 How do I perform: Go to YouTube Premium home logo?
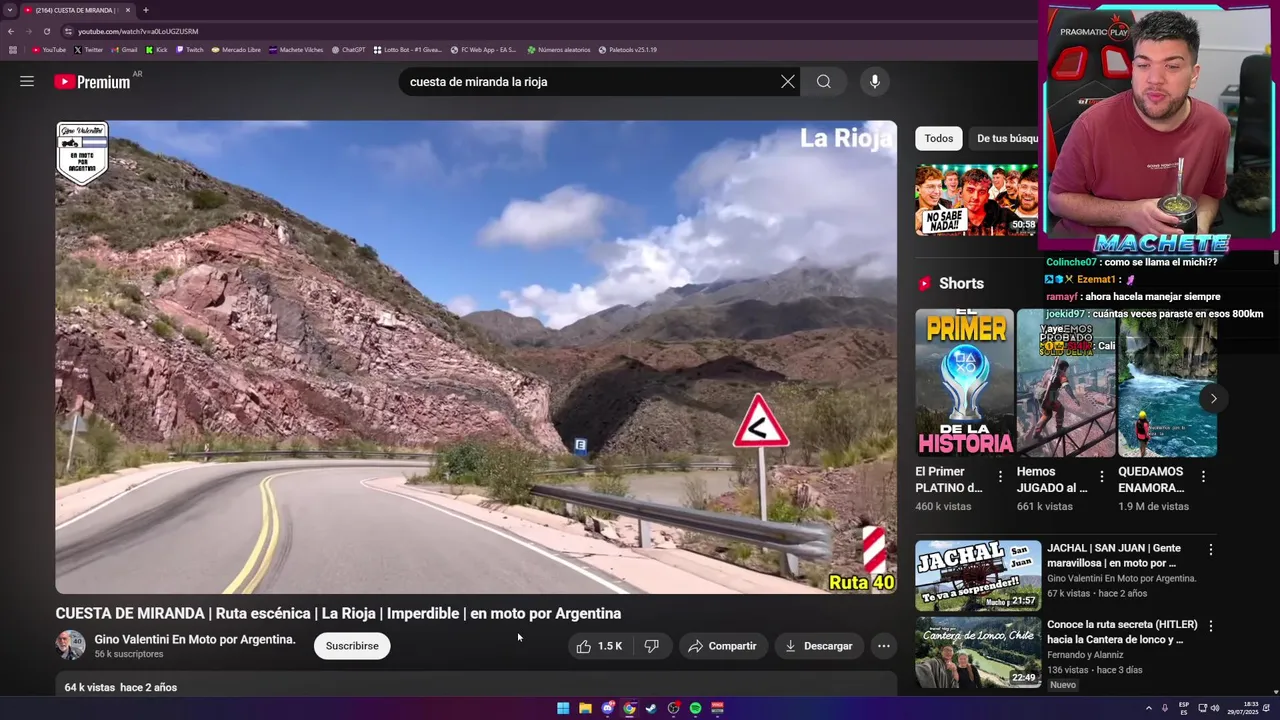pos(92,82)
